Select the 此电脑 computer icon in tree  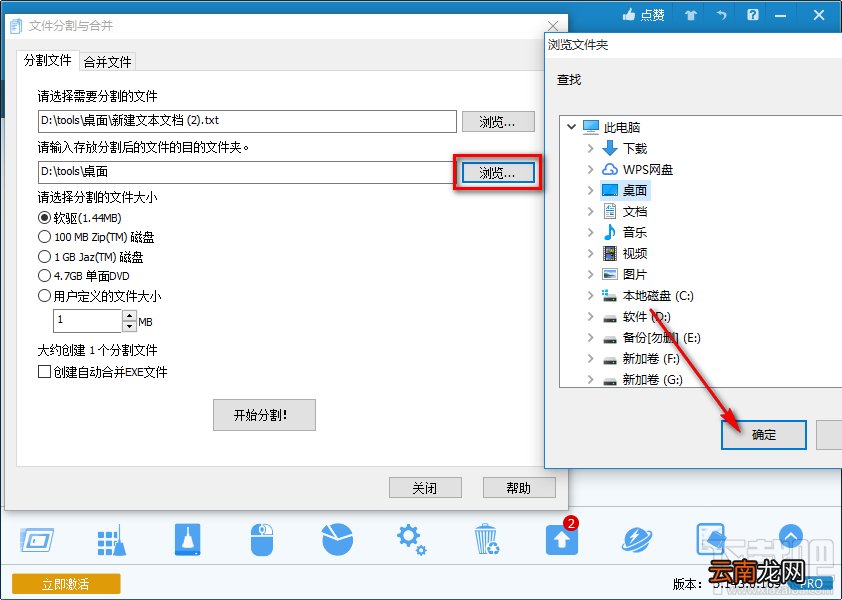591,127
